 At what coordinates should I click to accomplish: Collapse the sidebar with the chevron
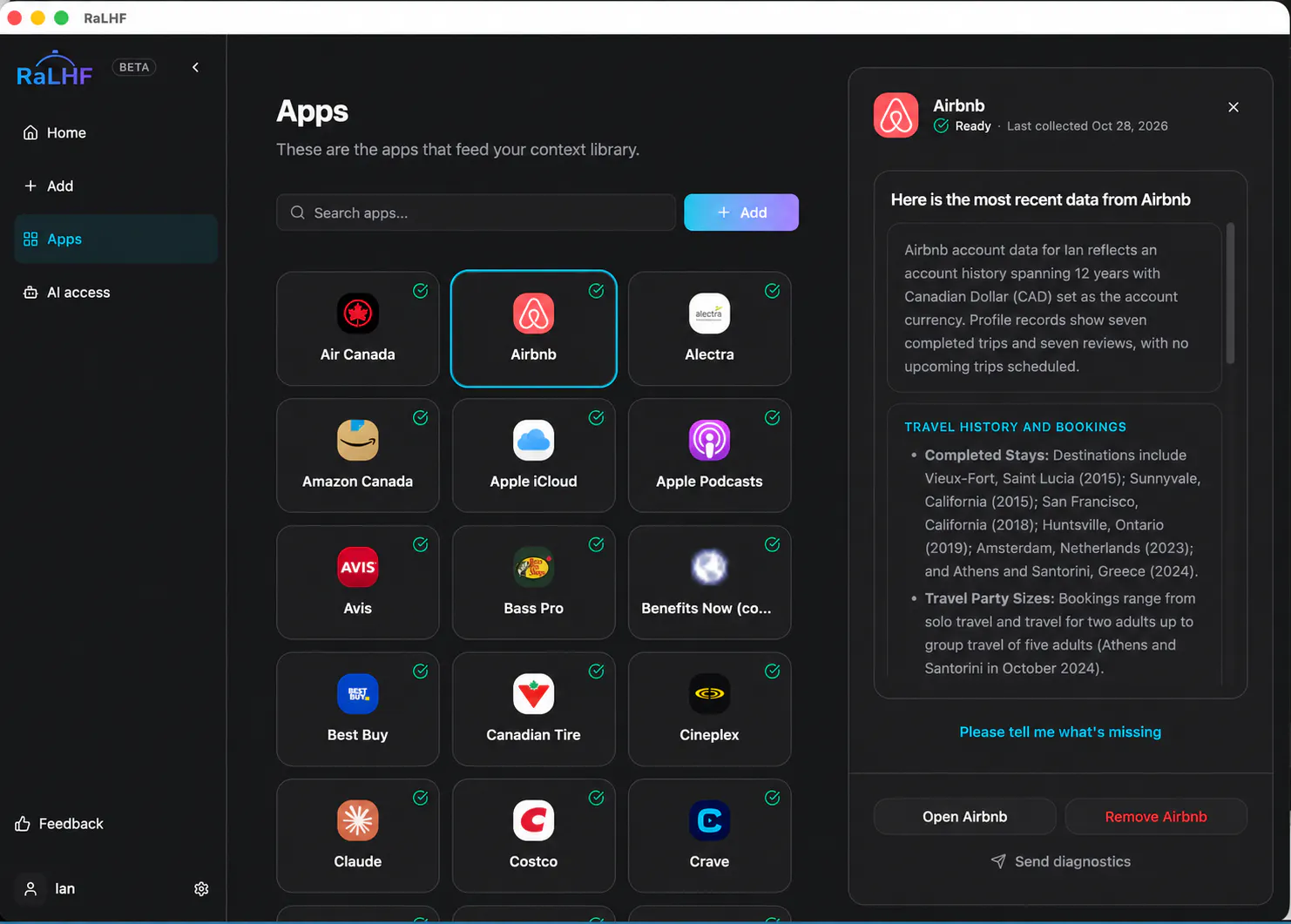(x=195, y=67)
